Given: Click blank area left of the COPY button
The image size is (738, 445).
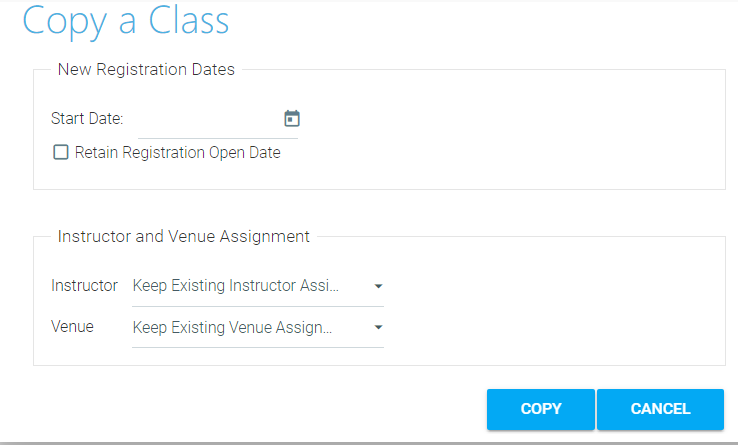Looking at the screenshot, I should (x=250, y=409).
